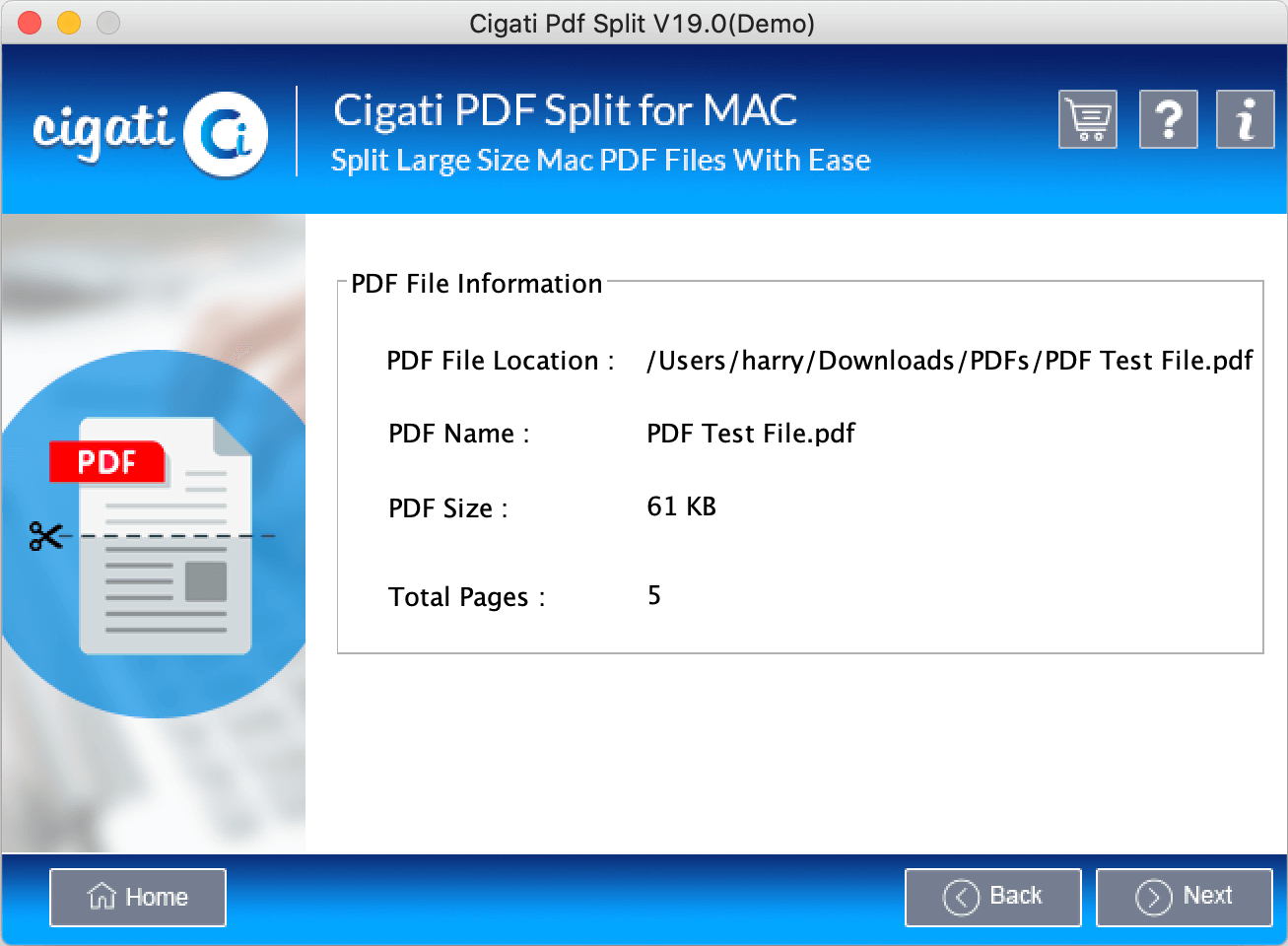Viewport: 1288px width, 946px height.
Task: Click the Cigati Ci logo
Action: point(150,133)
